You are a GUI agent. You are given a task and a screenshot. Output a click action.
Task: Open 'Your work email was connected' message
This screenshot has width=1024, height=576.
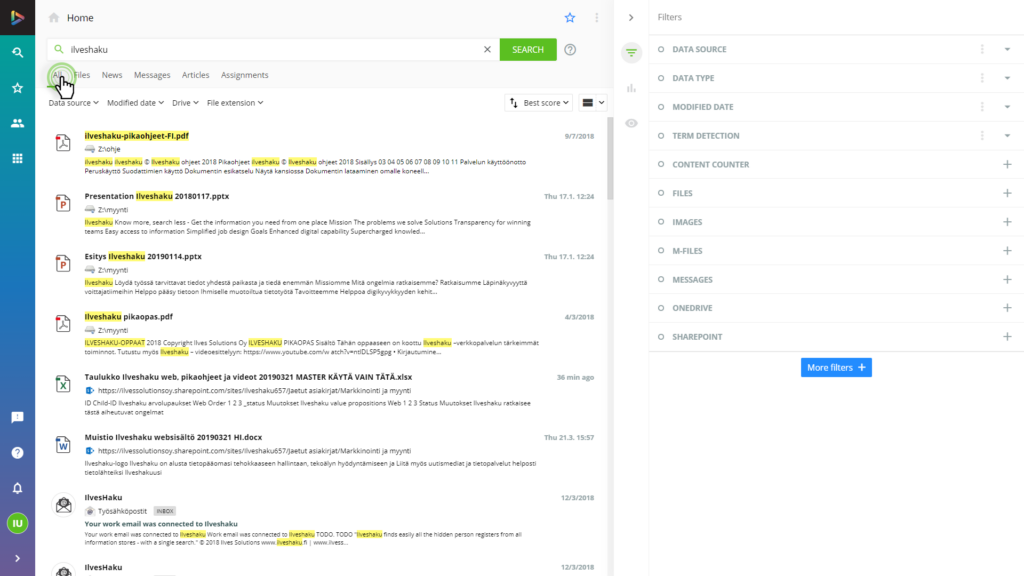(161, 524)
